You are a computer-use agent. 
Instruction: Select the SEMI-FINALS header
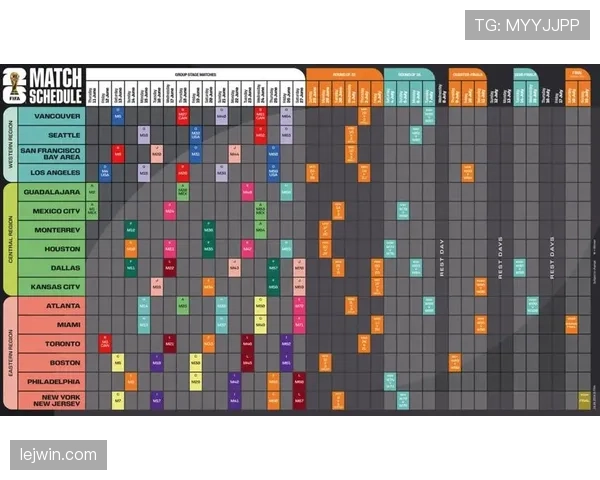click(x=526, y=75)
